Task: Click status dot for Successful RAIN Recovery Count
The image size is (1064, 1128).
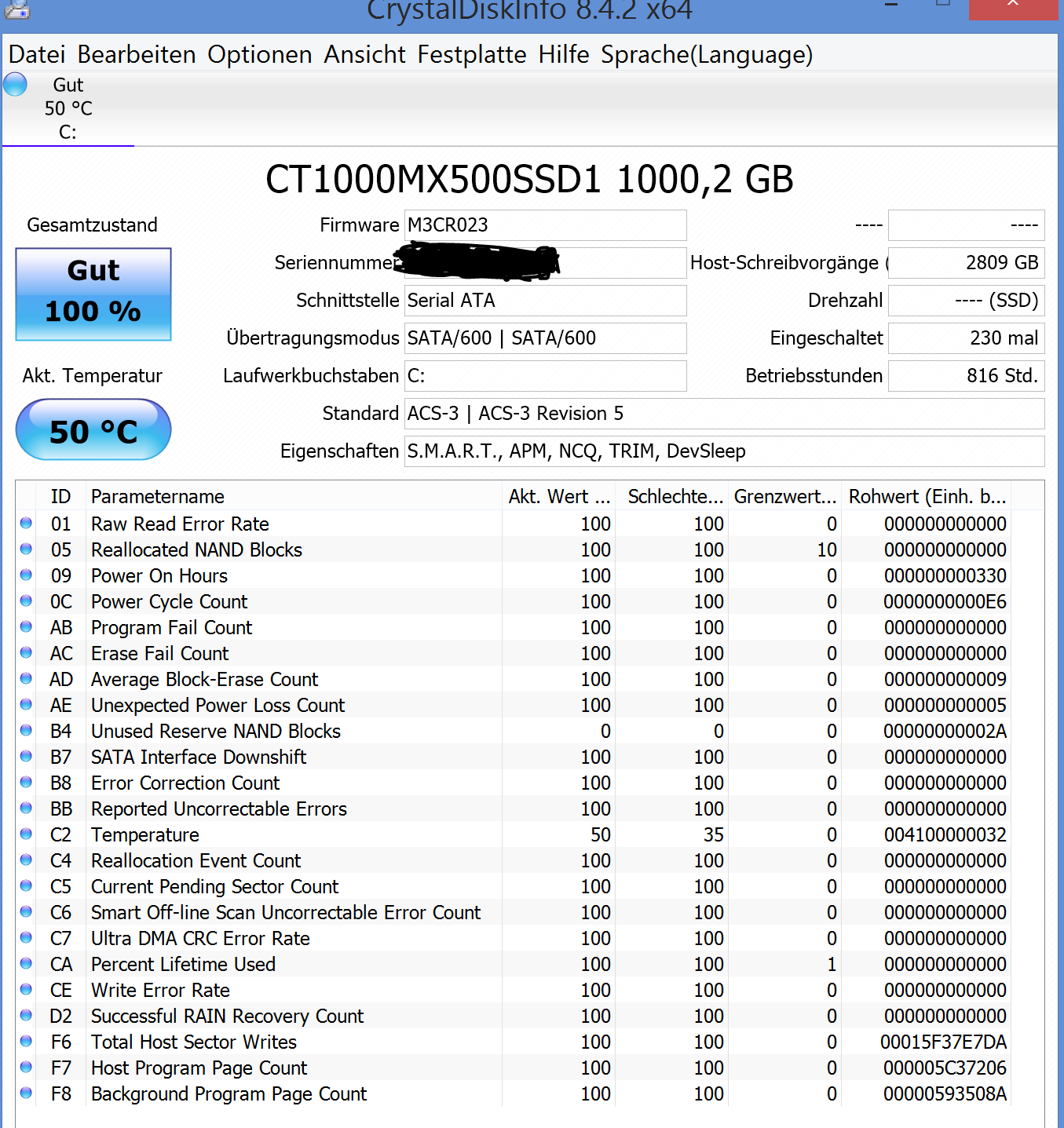Action: [x=26, y=1015]
